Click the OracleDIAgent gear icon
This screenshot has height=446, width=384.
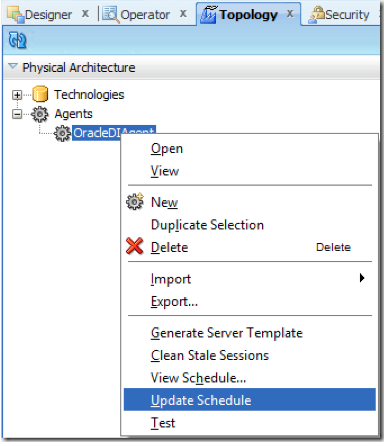[x=62, y=133]
